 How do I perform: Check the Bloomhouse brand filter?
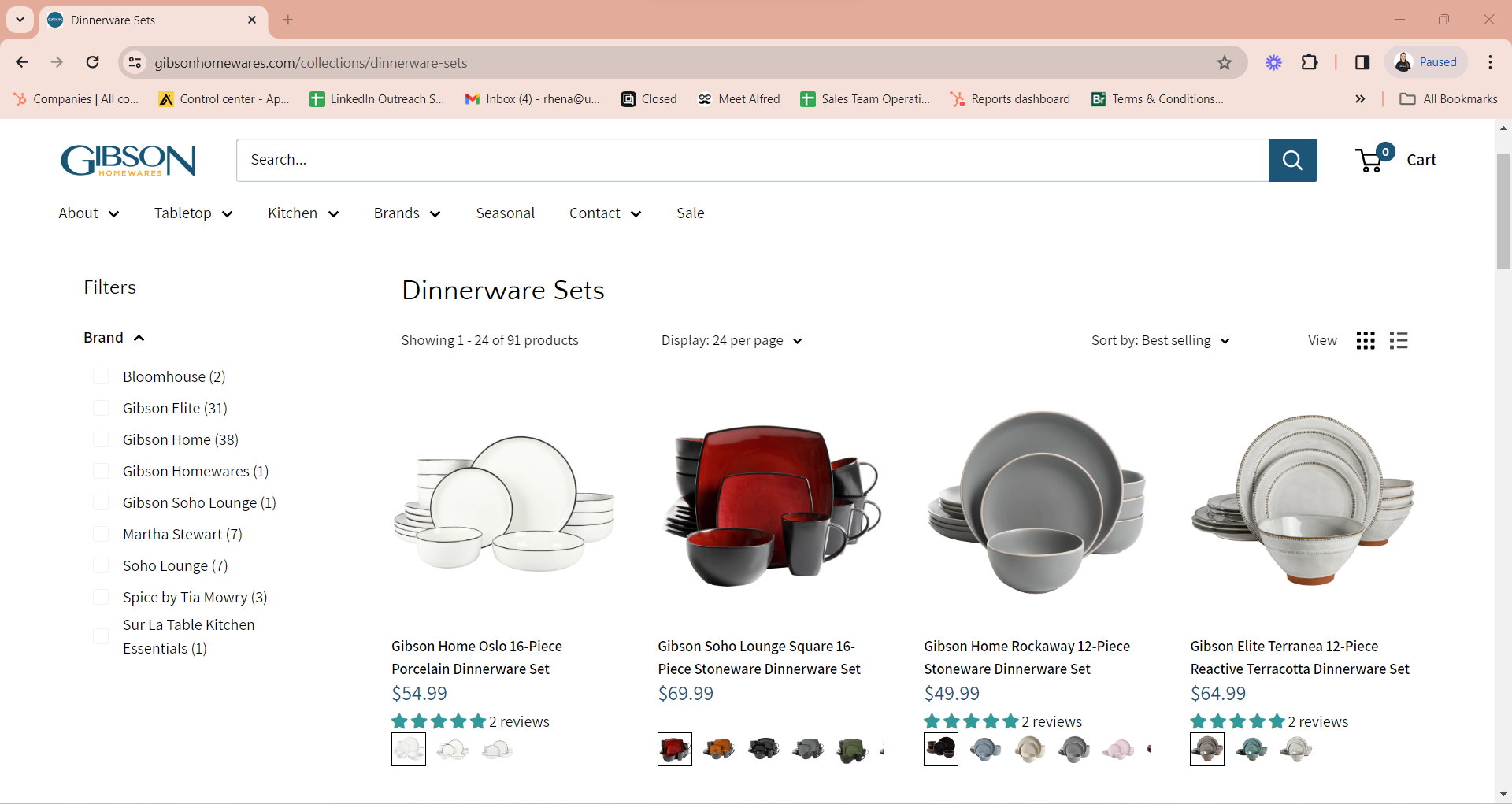click(101, 376)
